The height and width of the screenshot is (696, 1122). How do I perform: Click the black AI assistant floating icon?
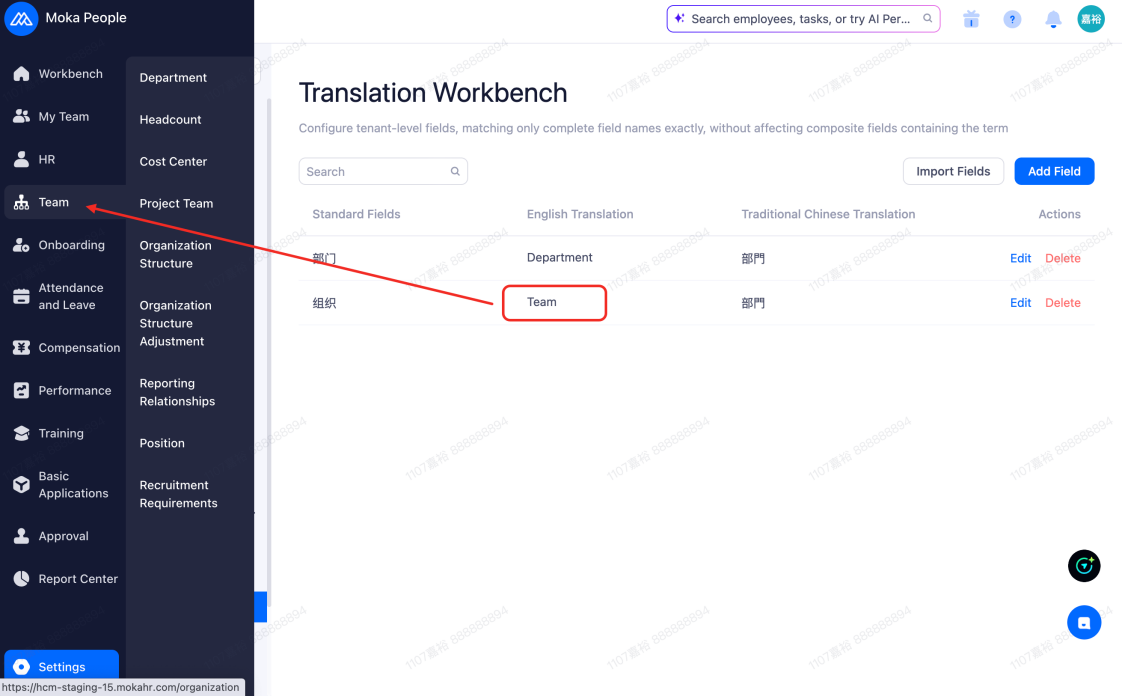tap(1083, 566)
